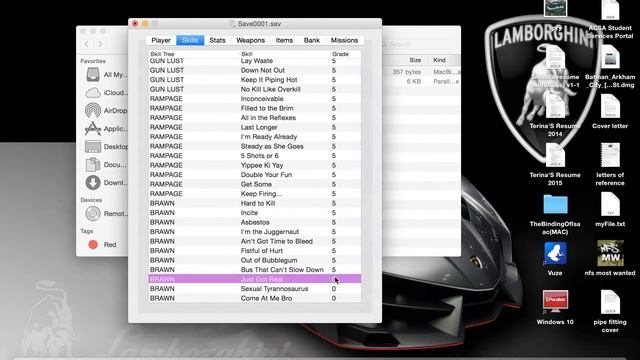The image size is (640, 360).
Task: Go to the Items tab
Action: click(284, 40)
